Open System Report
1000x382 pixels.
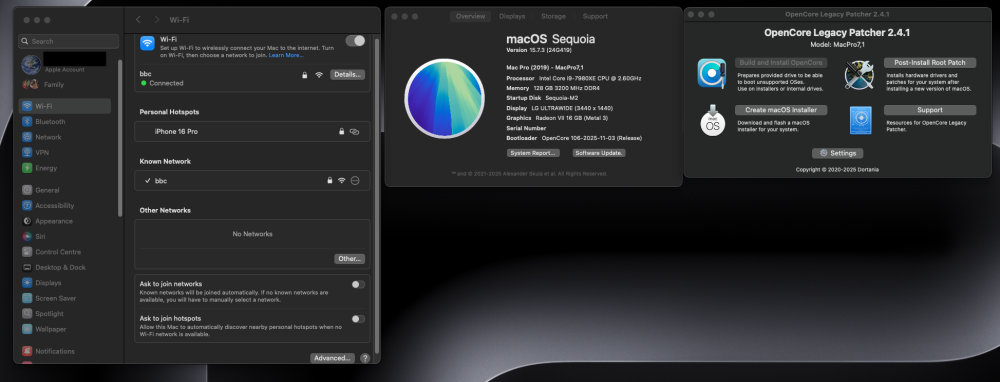click(533, 153)
